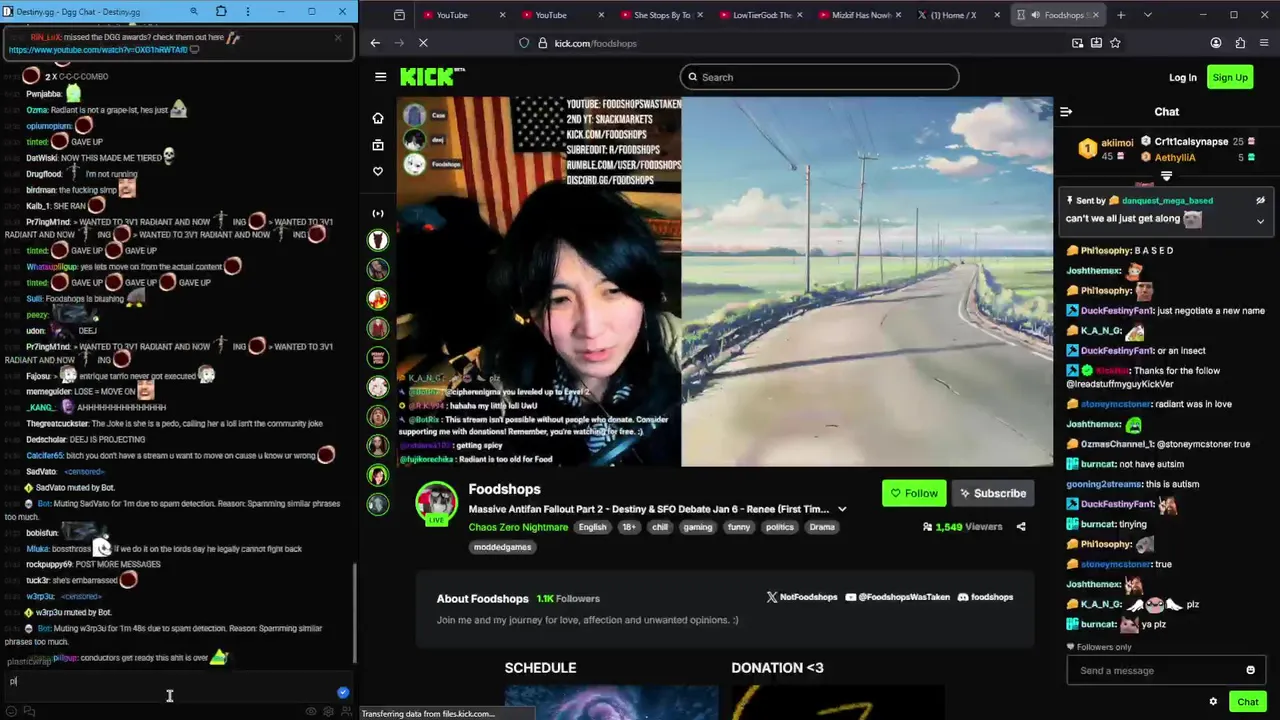Share the Foodshops stream
Viewport: 1280px width, 720px height.
click(x=1021, y=527)
